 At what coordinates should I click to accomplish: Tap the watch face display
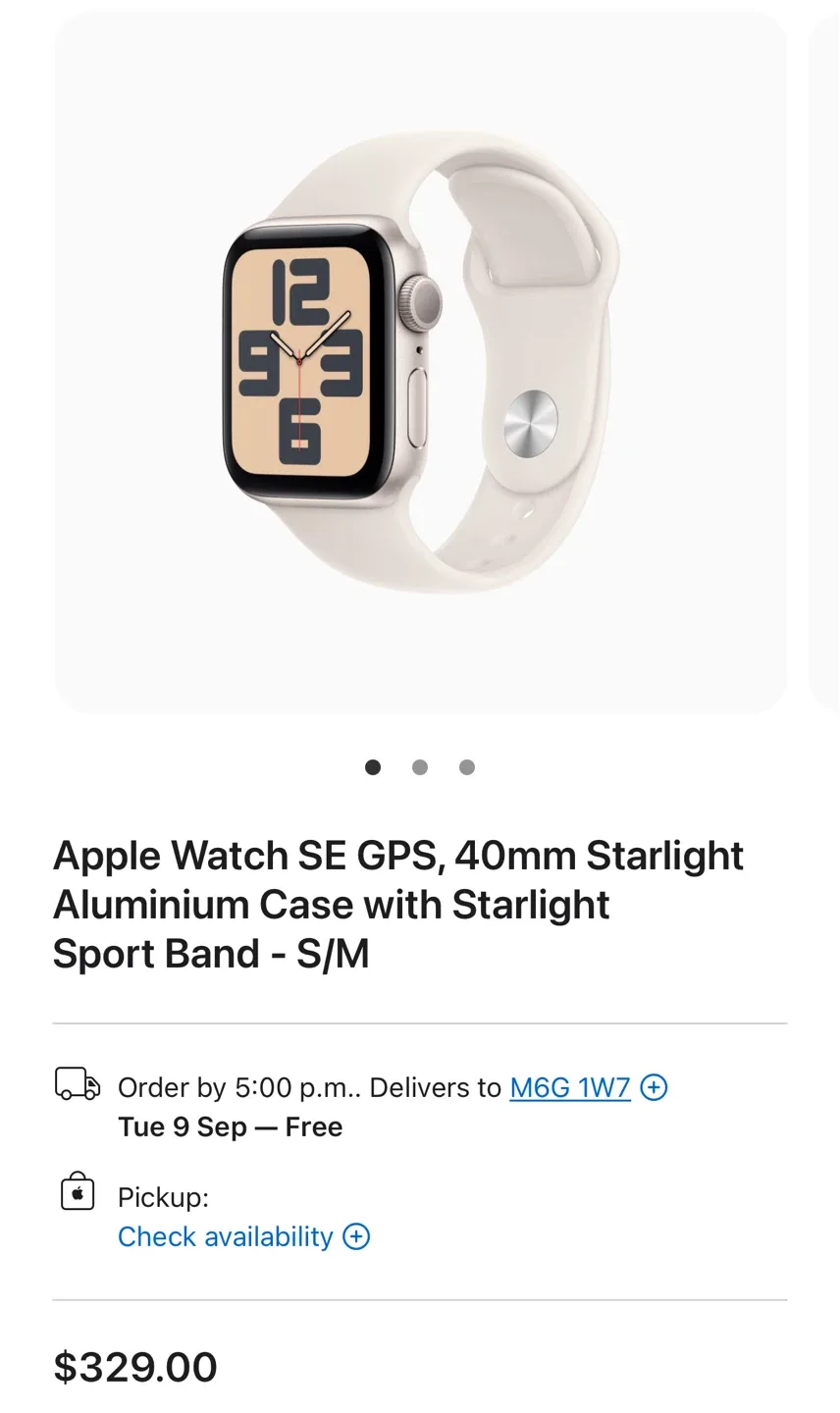click(x=300, y=359)
